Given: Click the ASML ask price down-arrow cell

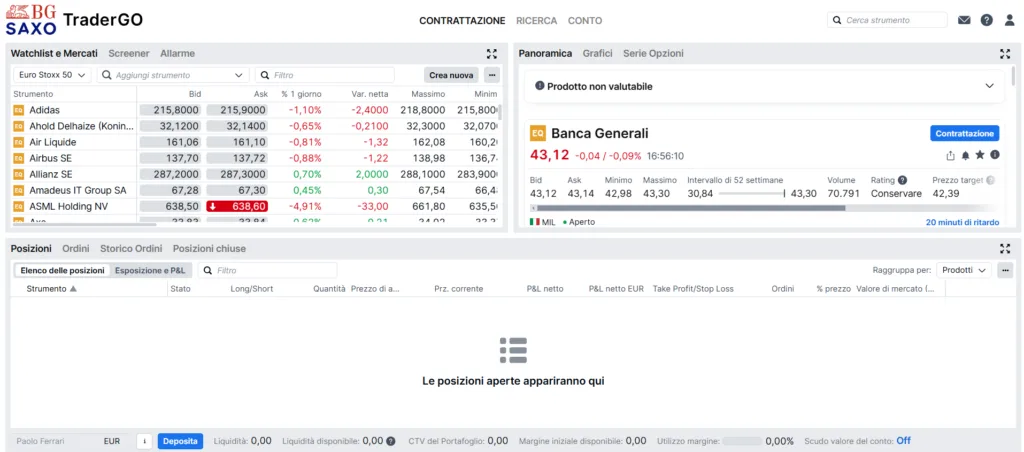Looking at the screenshot, I should [x=237, y=206].
